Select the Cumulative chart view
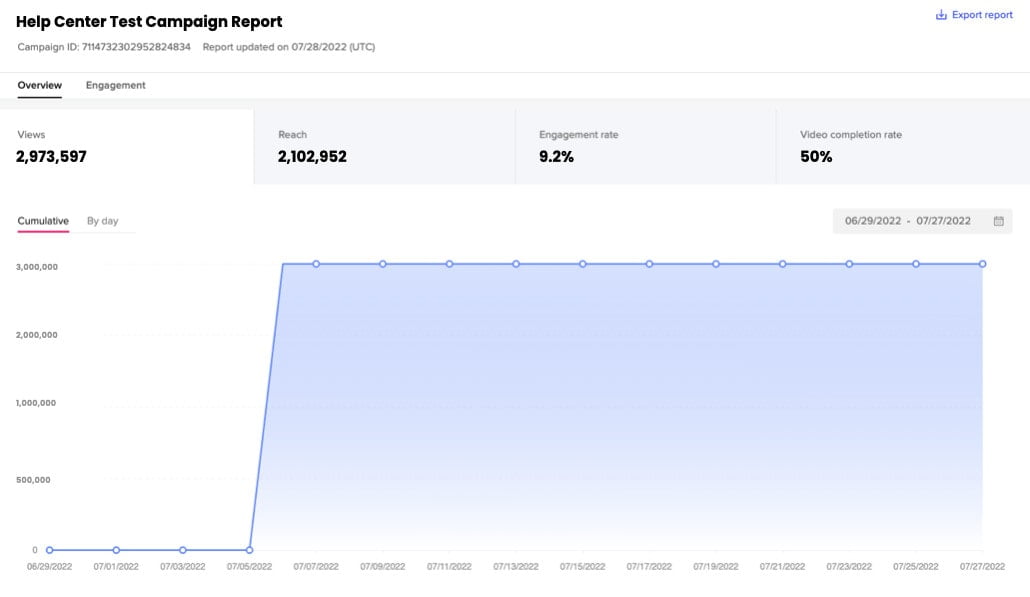Image resolution: width=1030 pixels, height=597 pixels. pos(43,221)
